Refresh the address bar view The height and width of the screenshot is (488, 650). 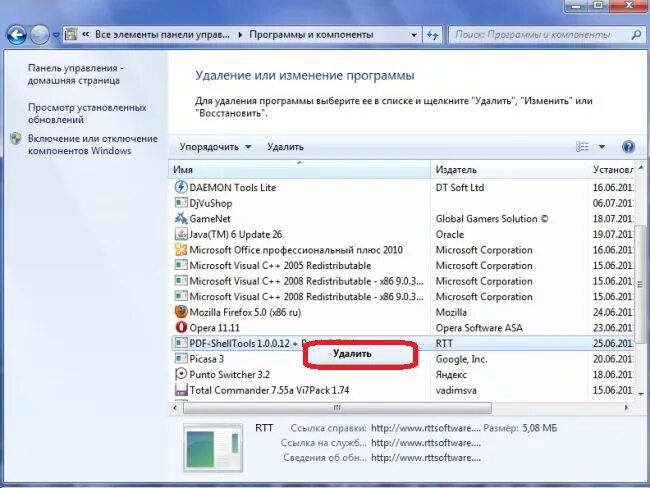[x=432, y=35]
